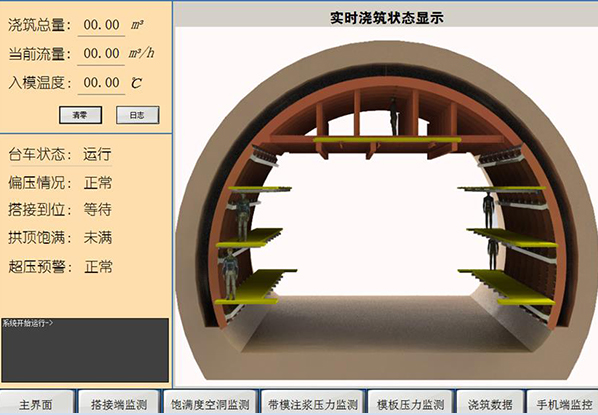The height and width of the screenshot is (415, 598).
Task: Go to 带模注浆压力监测 tab
Action: [x=312, y=403]
